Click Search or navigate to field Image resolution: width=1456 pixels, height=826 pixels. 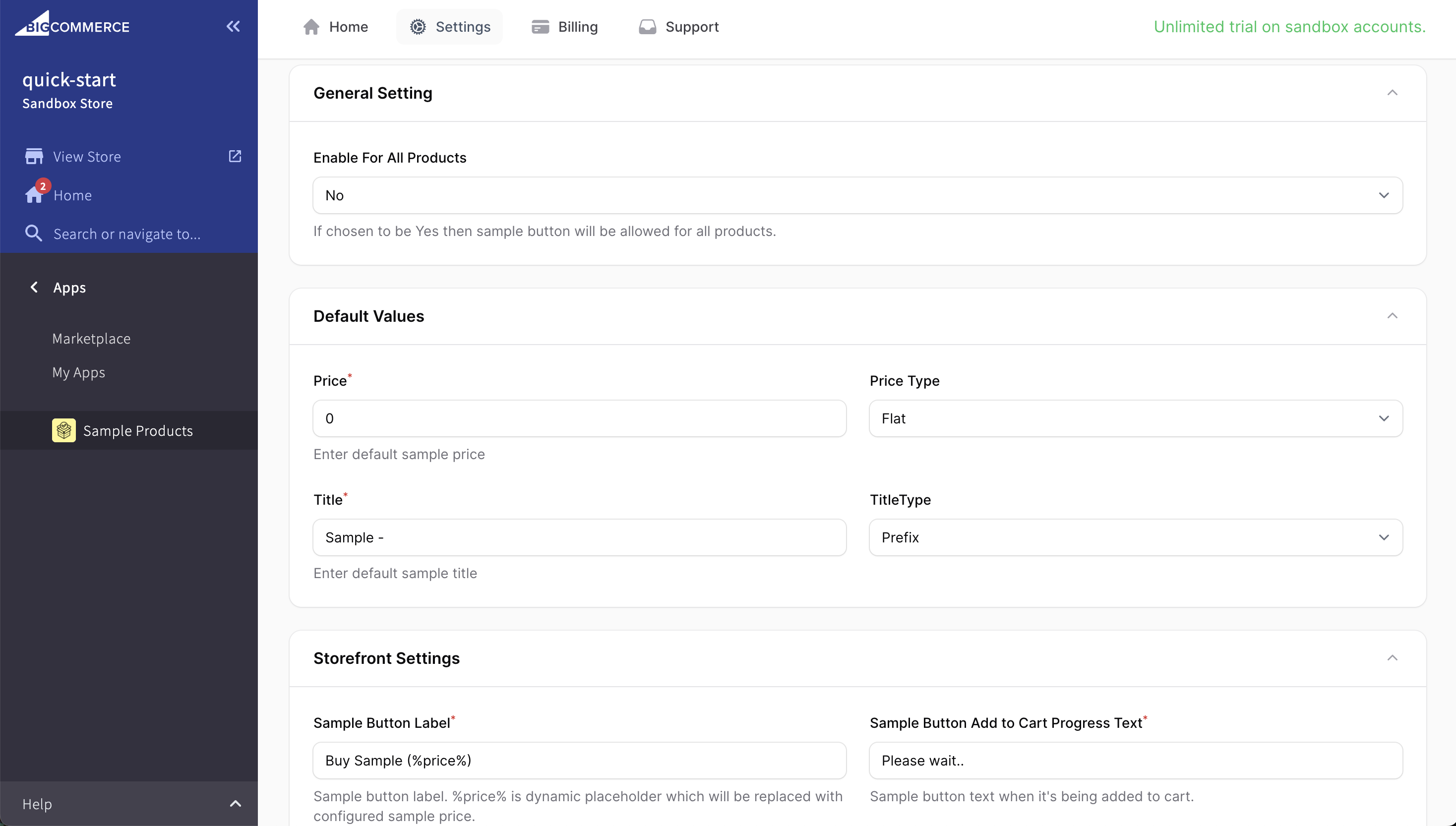pos(127,234)
